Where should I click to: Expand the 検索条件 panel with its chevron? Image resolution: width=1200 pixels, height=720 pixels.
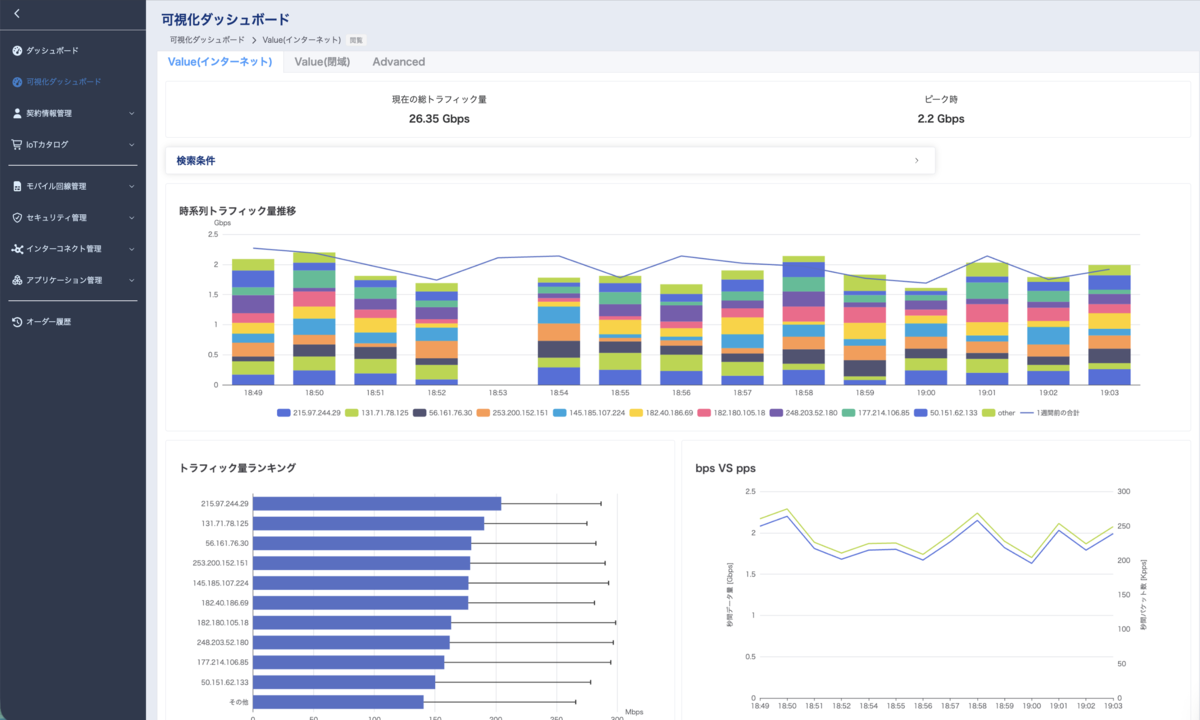point(917,160)
